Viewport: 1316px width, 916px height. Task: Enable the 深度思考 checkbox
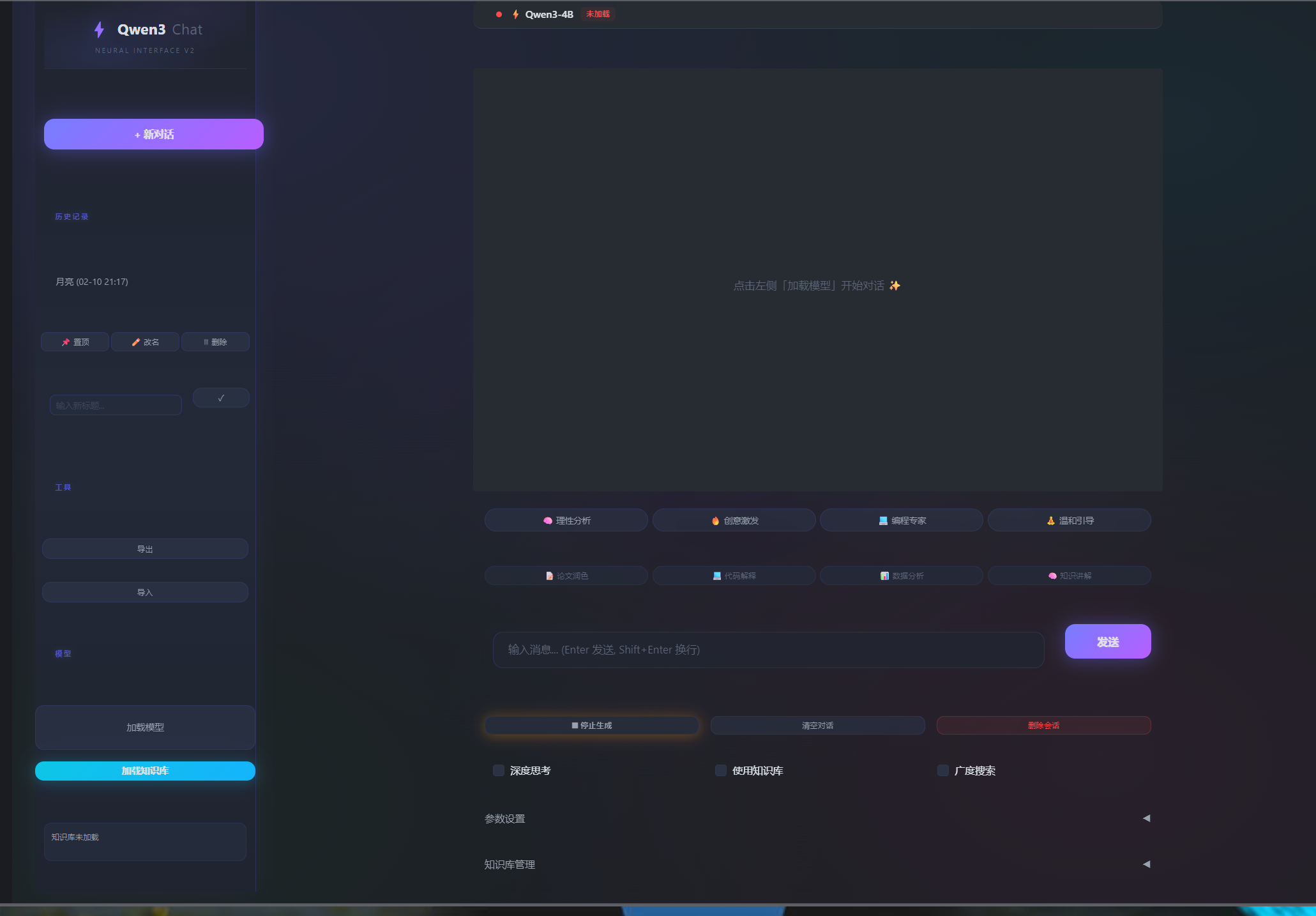[x=499, y=770]
